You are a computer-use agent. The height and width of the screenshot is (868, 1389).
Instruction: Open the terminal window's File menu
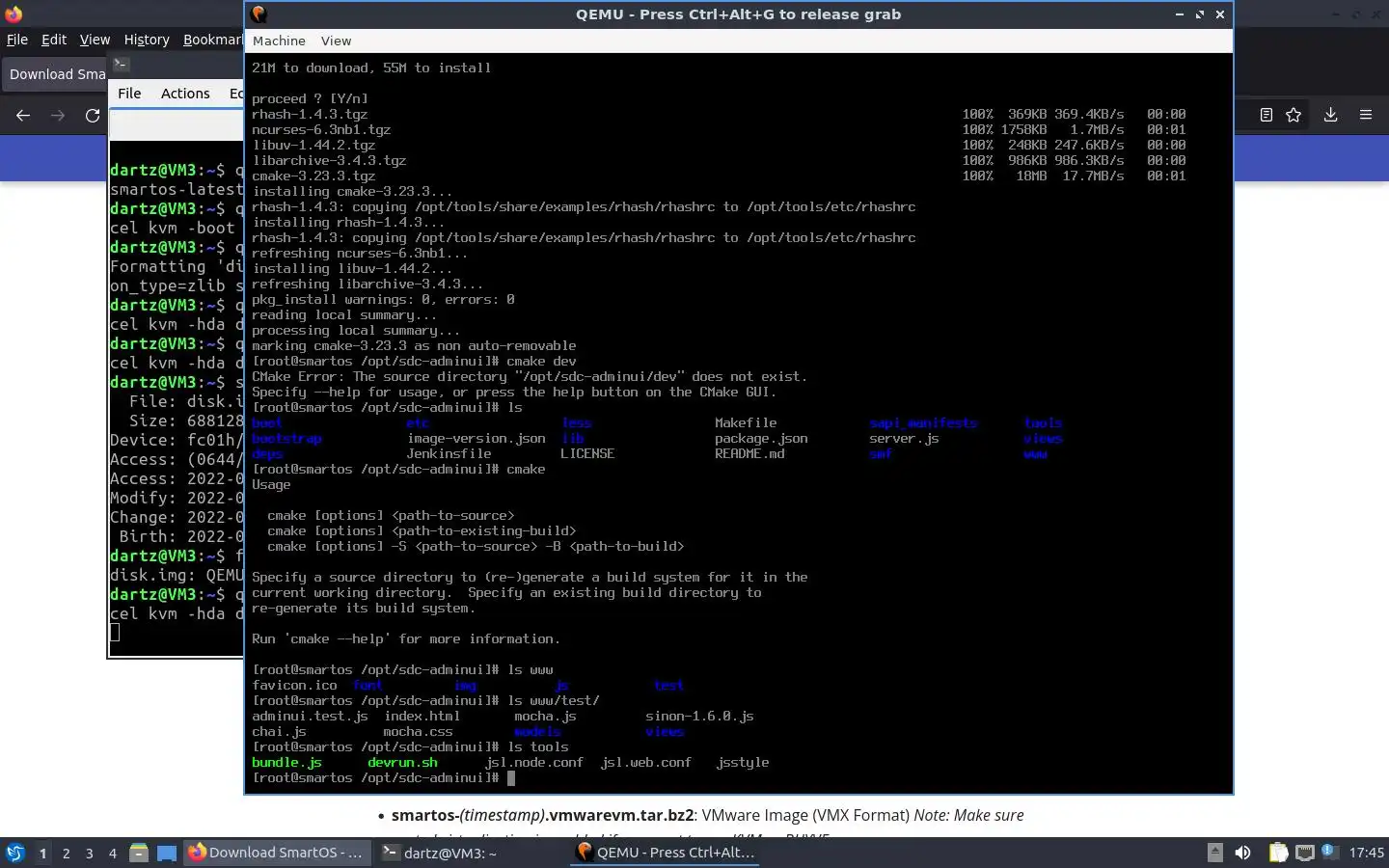[x=129, y=94]
